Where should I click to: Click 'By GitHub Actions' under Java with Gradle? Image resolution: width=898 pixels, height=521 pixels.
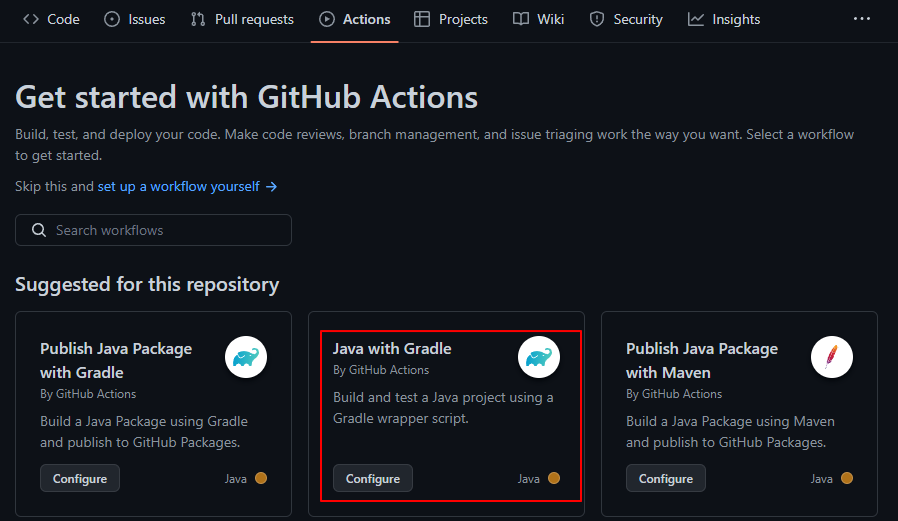pos(381,370)
